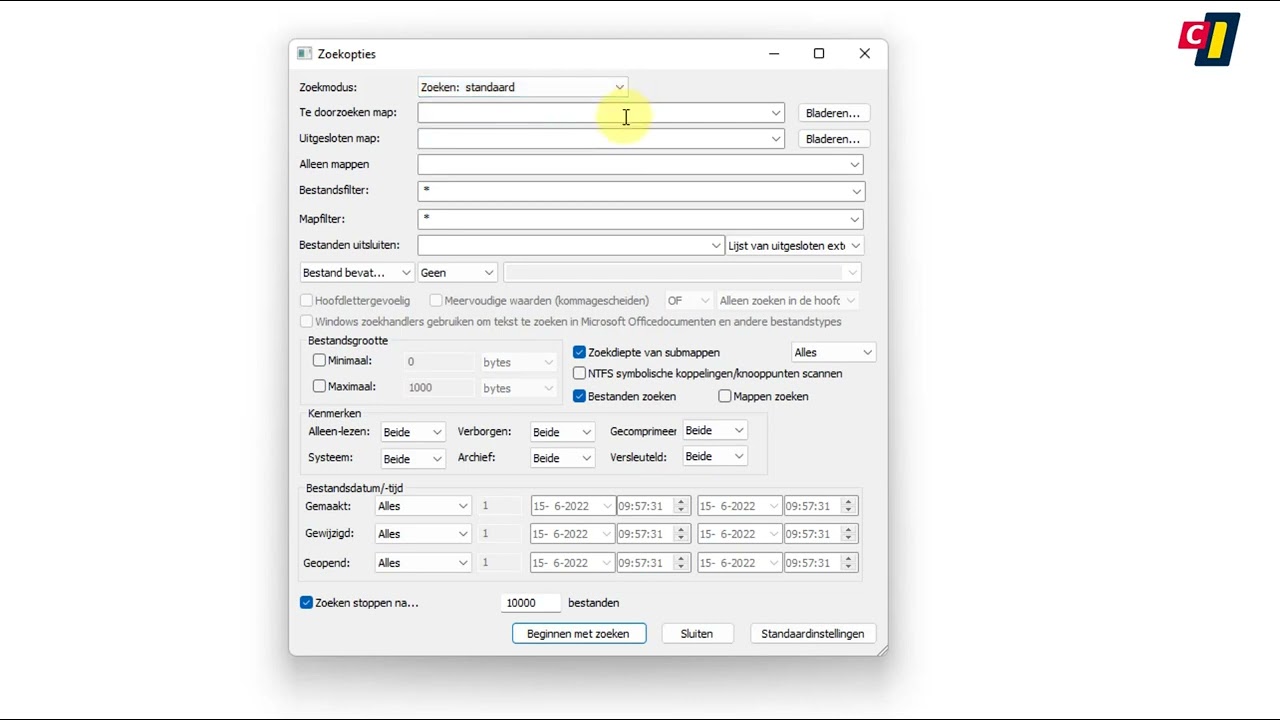Click the Standaardinstellingen button
Viewport: 1280px width, 720px height.
[812, 634]
